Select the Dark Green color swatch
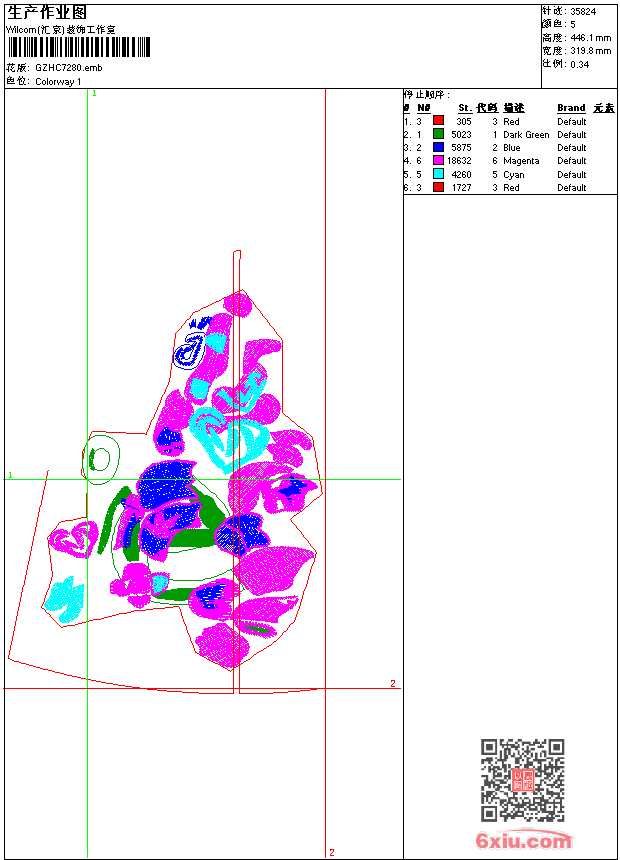 coord(438,134)
